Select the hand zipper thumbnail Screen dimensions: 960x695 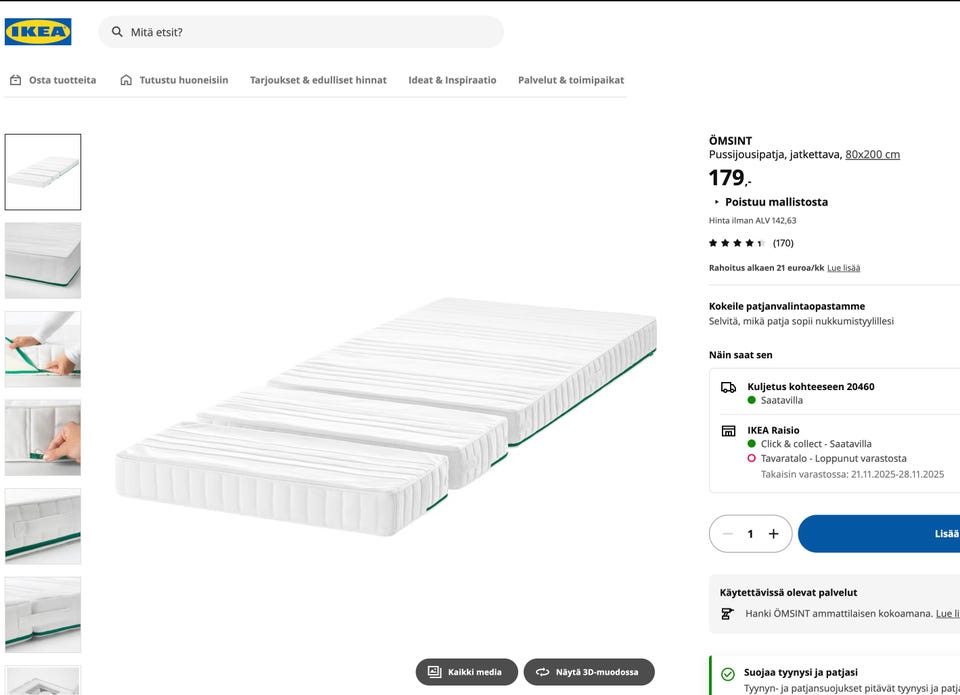[x=43, y=438]
